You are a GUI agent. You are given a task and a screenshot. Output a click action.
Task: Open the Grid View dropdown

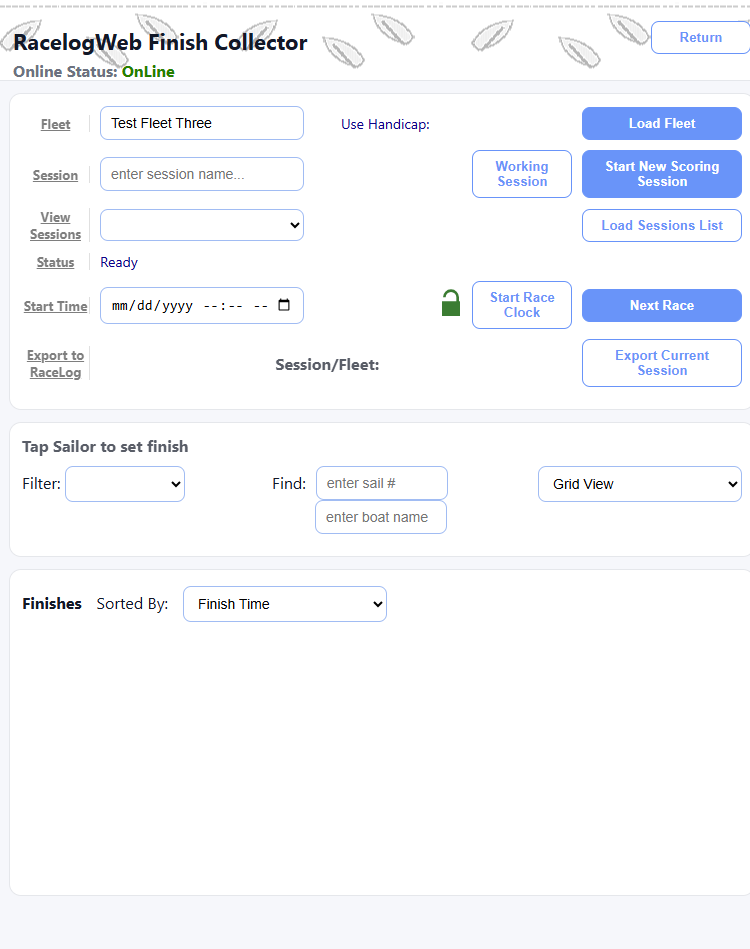(x=640, y=484)
